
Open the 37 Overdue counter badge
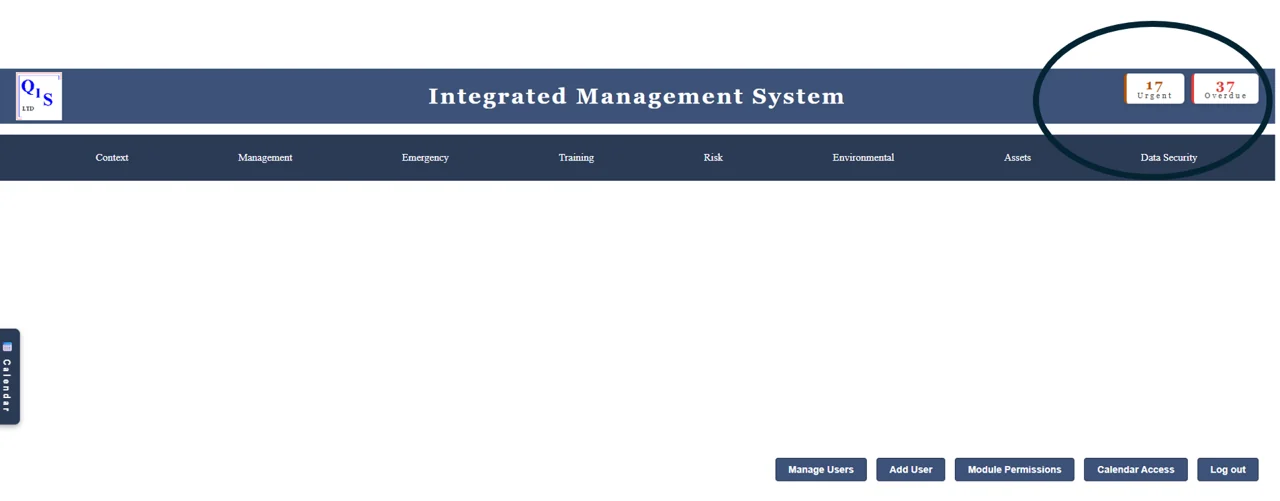[1225, 89]
